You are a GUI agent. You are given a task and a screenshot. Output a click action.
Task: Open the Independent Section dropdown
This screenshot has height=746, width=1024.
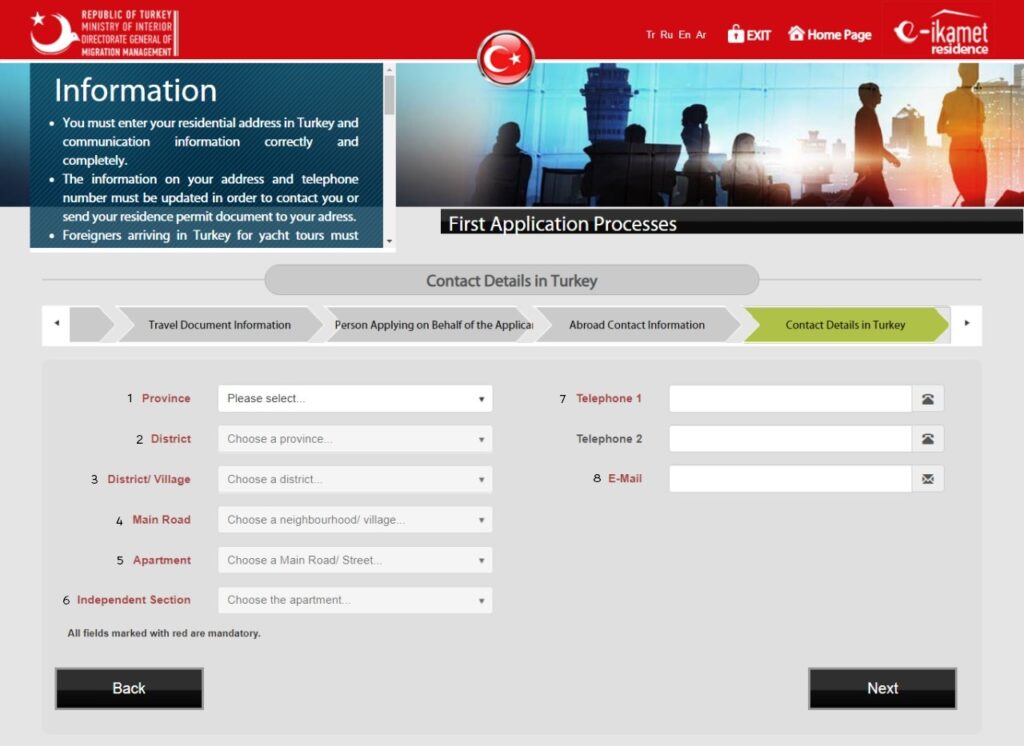point(355,600)
